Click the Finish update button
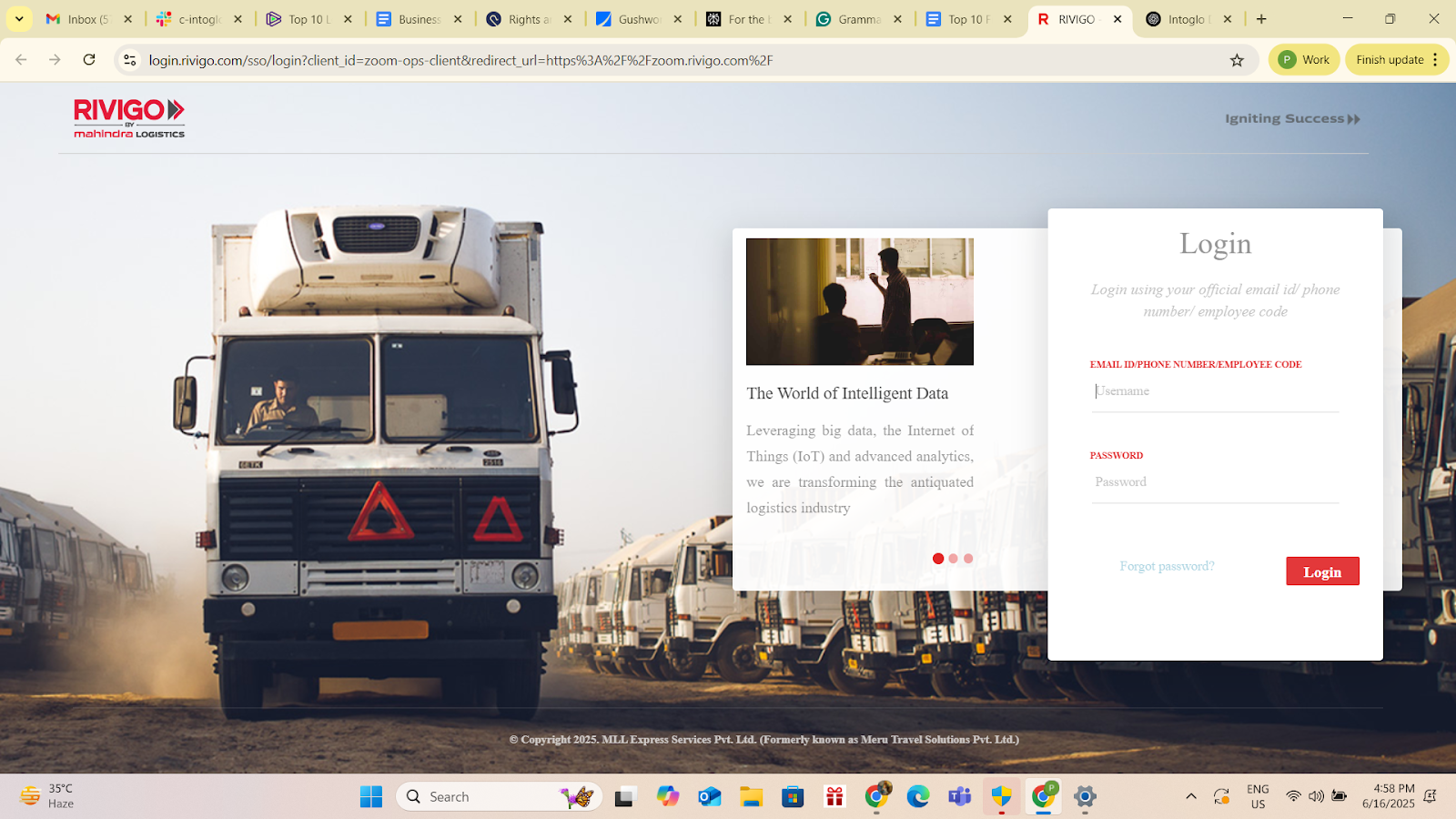This screenshot has width=1456, height=819. [x=1390, y=60]
